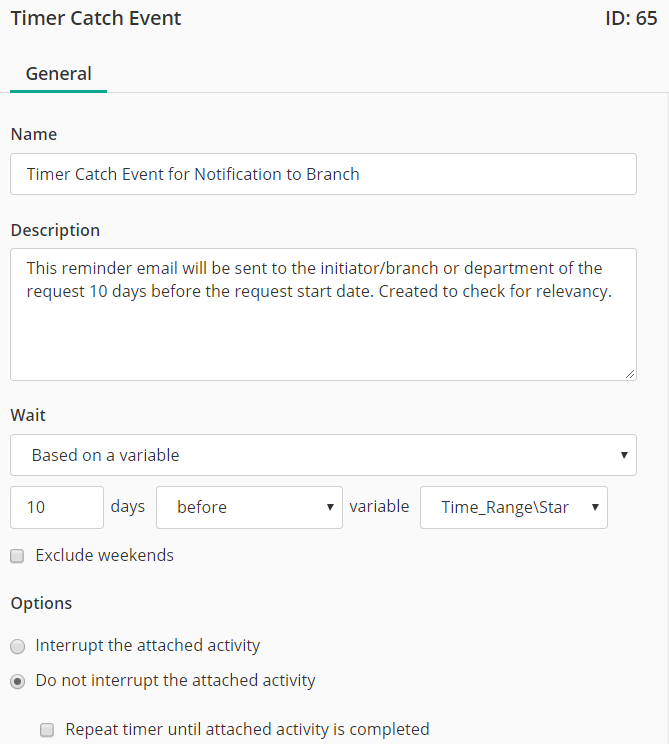
Task: Select Interrupt the attached activity
Action: pyautogui.click(x=18, y=646)
